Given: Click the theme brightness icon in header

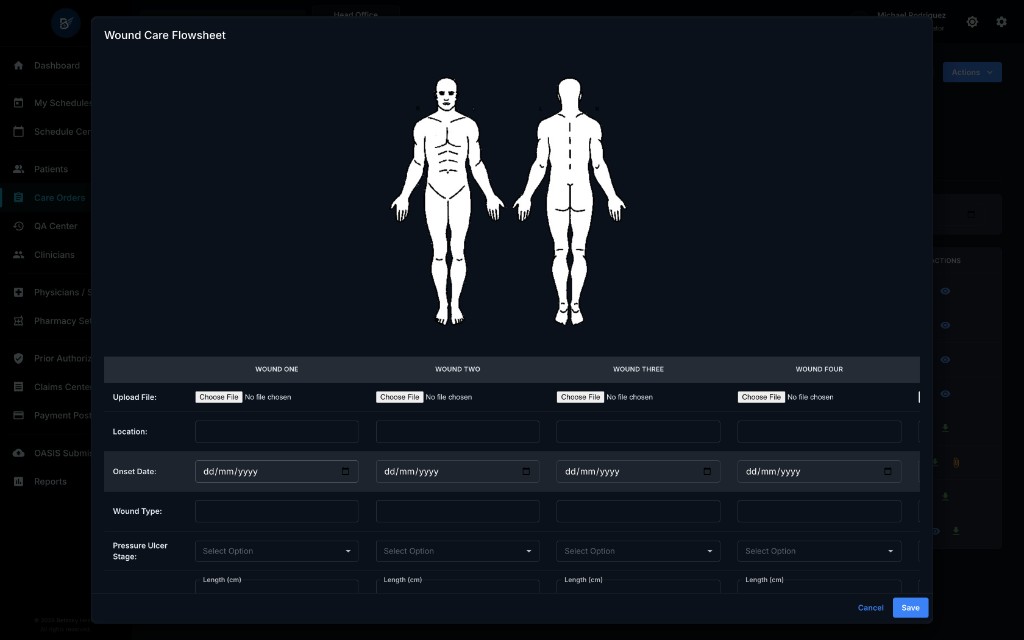Looking at the screenshot, I should [x=972, y=22].
